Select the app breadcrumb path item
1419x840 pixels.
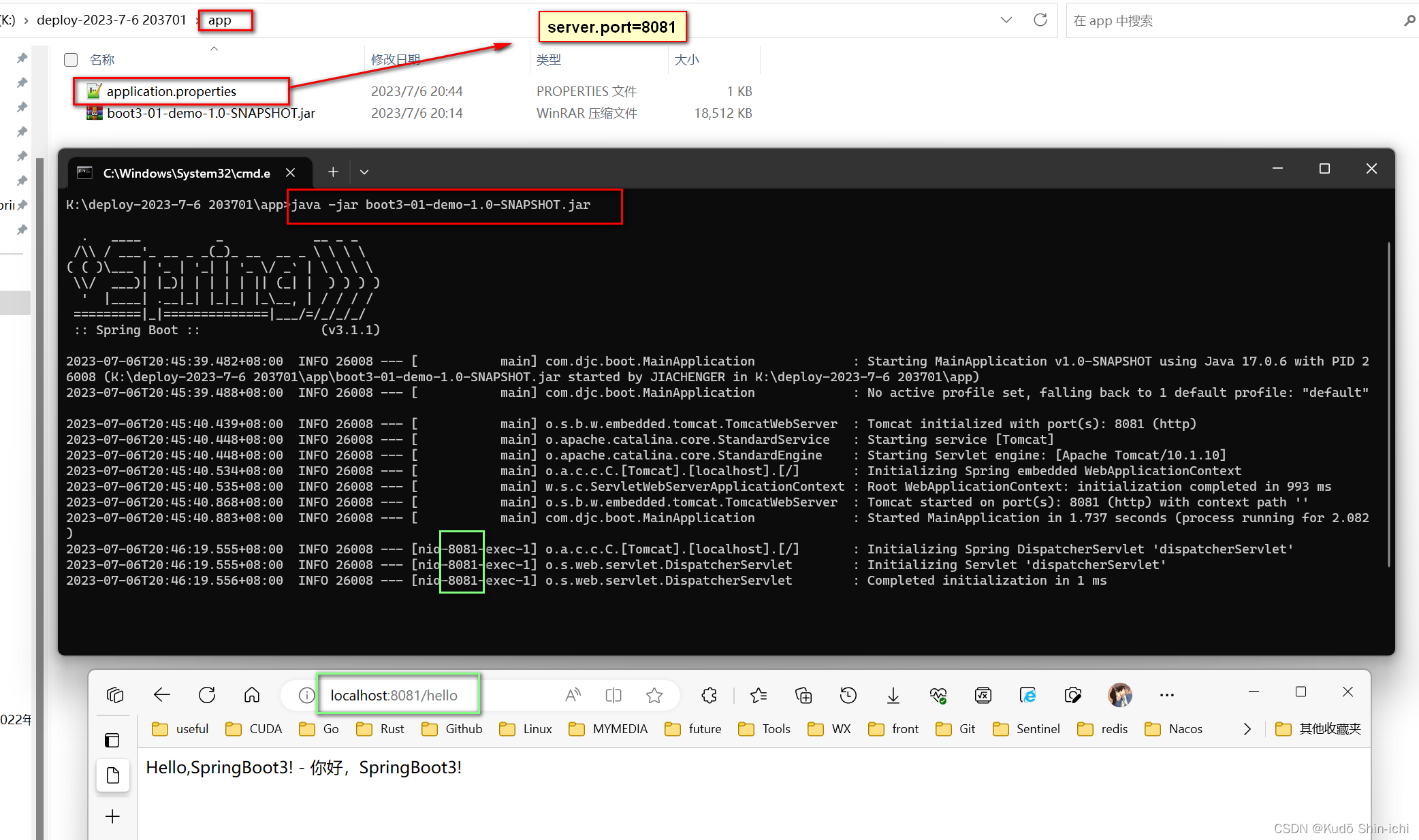225,19
